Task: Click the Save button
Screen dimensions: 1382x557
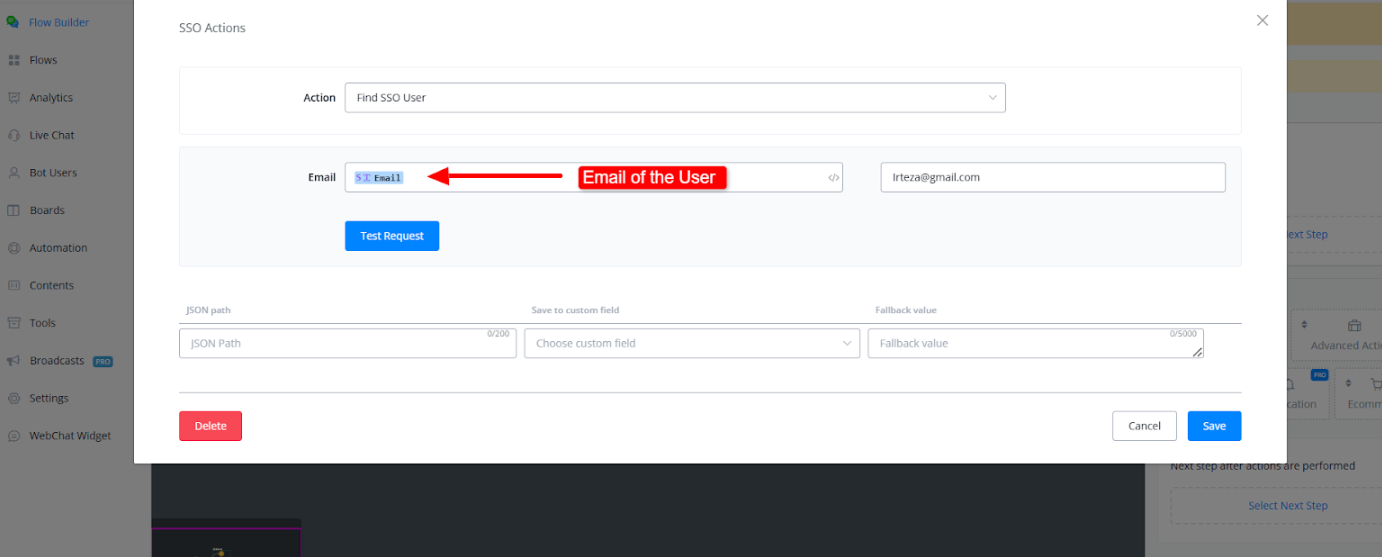Action: (x=1214, y=426)
